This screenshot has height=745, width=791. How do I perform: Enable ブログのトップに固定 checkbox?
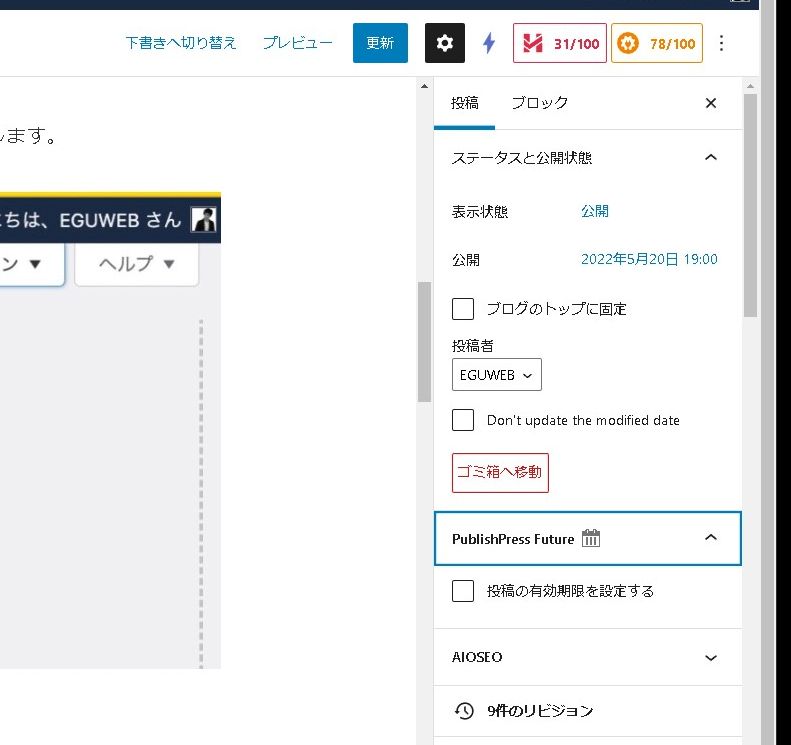coord(463,308)
